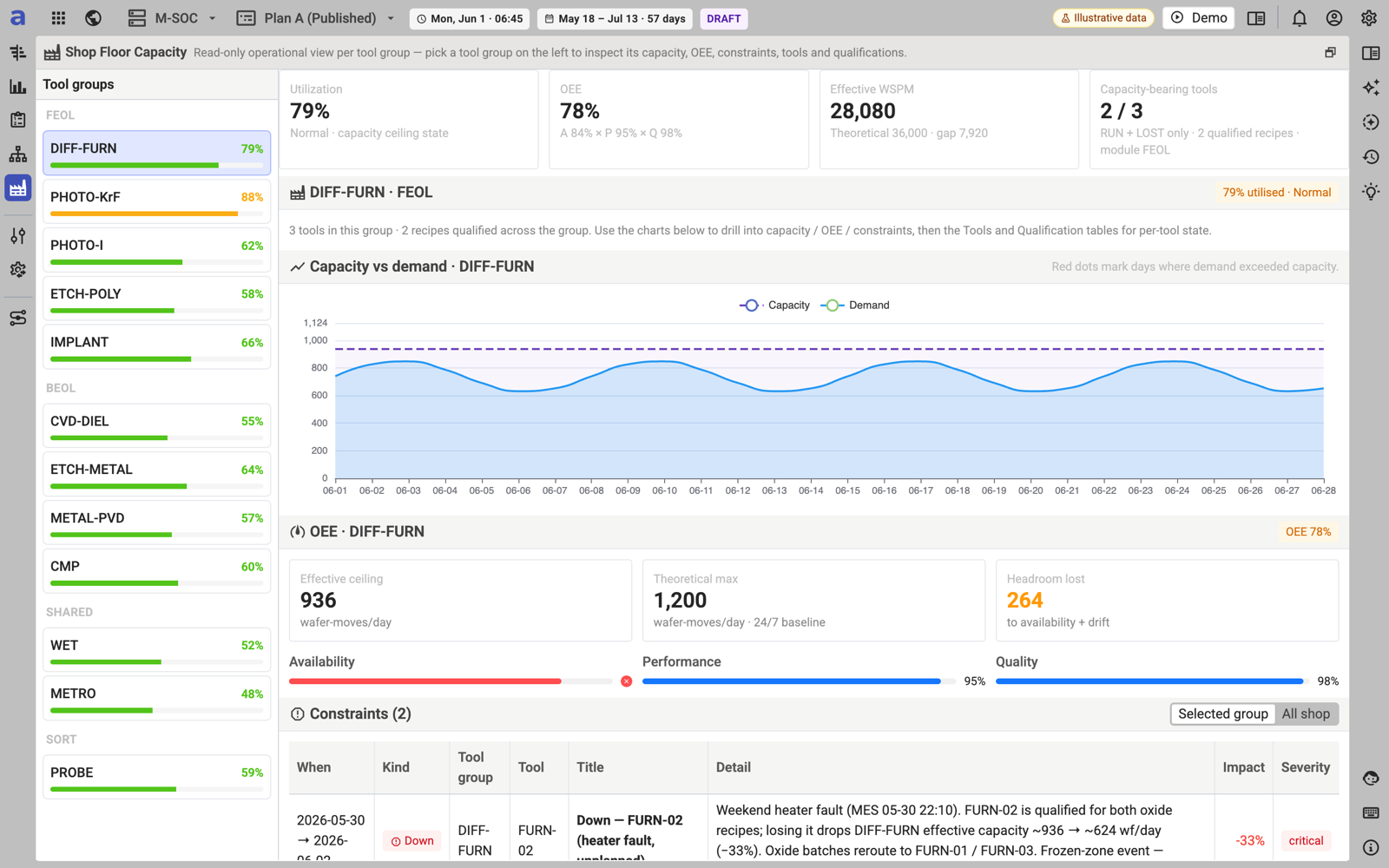The image size is (1389, 868).
Task: Click the globe icon in top bar
Action: pos(94,18)
